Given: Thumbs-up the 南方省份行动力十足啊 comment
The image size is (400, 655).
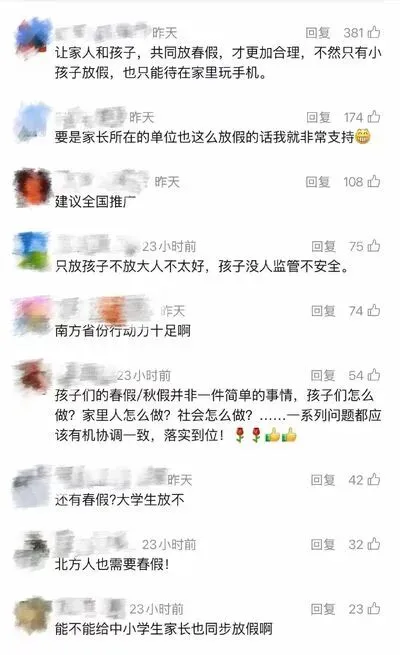Looking at the screenshot, I should [374, 310].
